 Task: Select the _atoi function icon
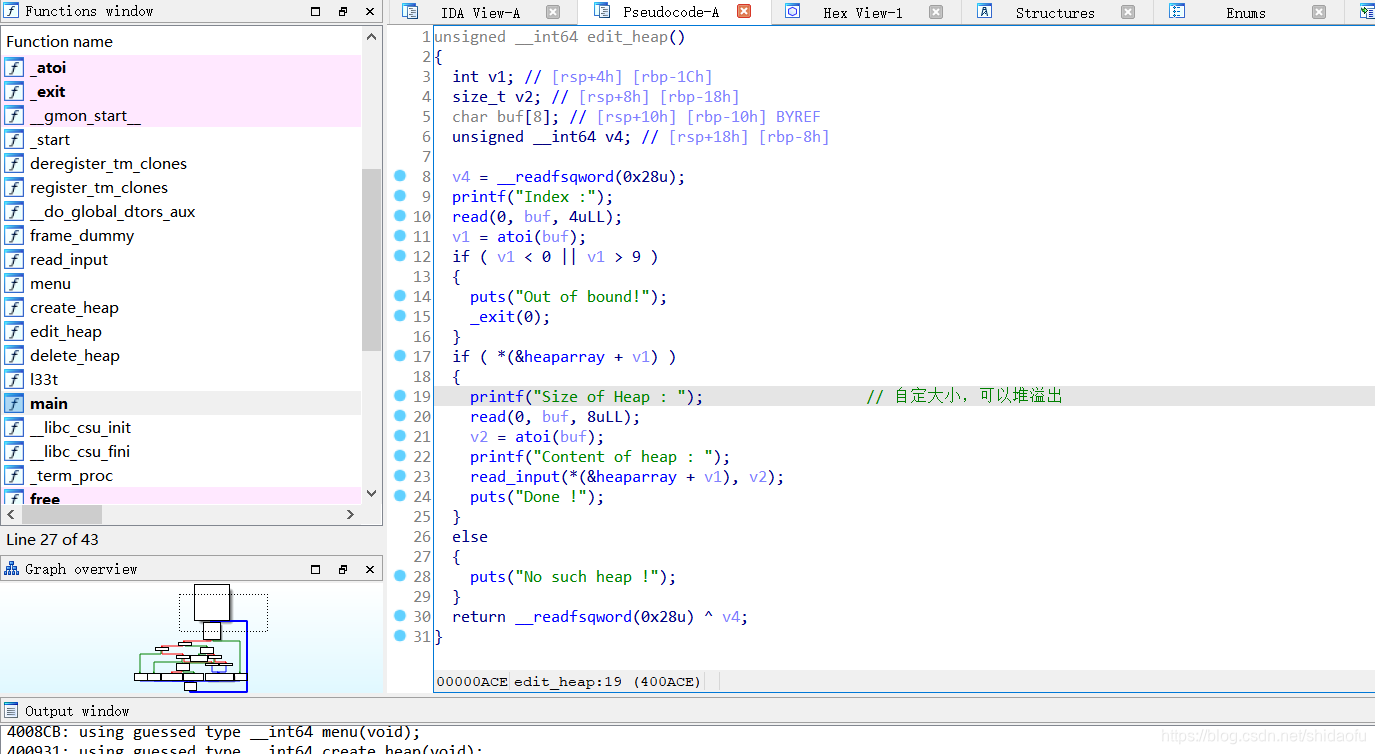pyautogui.click(x=14, y=68)
